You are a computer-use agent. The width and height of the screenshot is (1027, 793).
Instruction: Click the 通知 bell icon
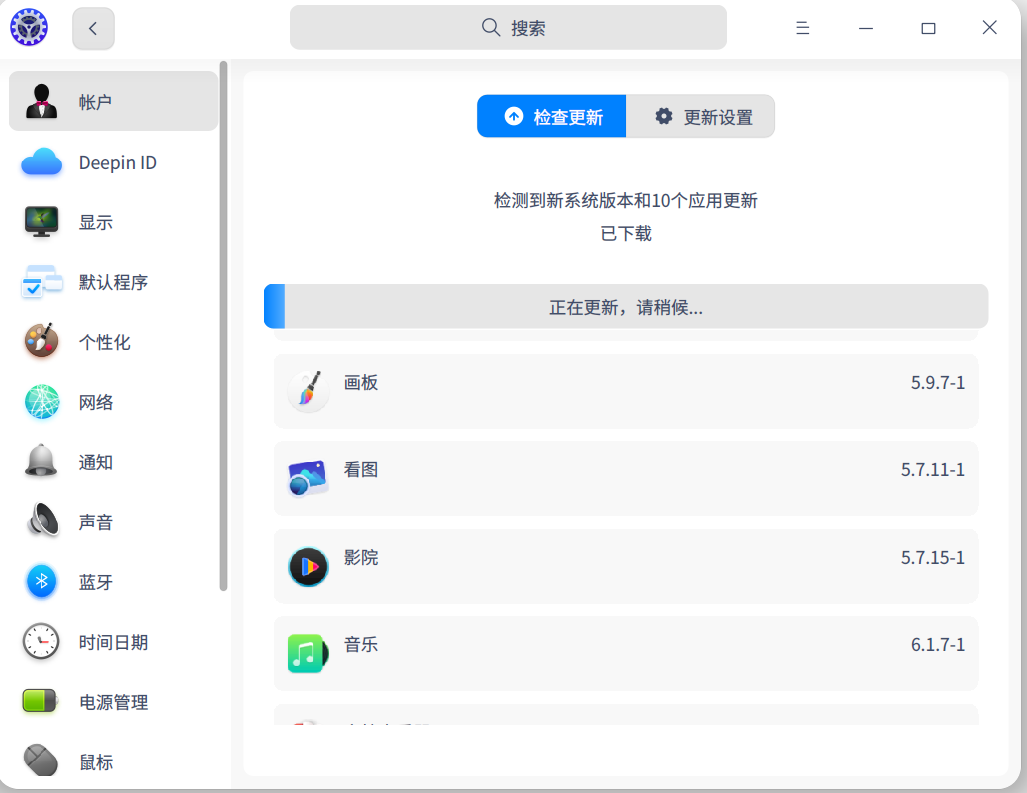(41, 461)
